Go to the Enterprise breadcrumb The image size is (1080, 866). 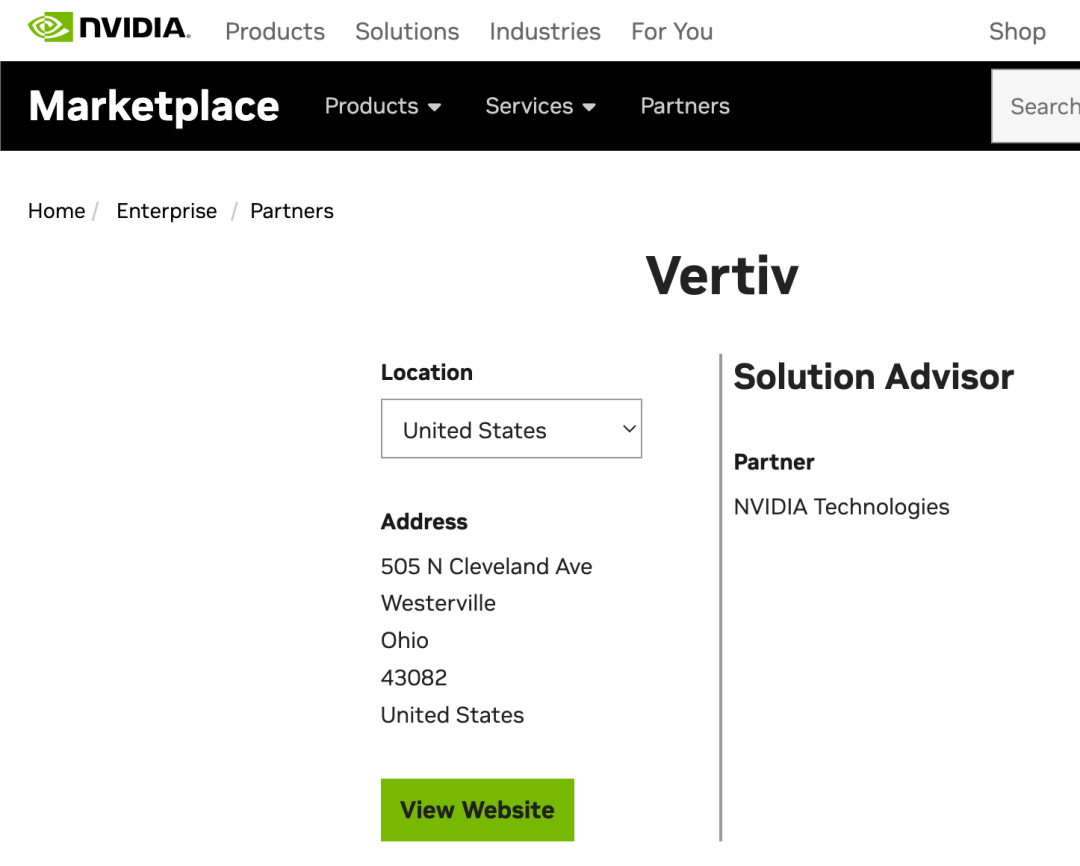coord(167,211)
